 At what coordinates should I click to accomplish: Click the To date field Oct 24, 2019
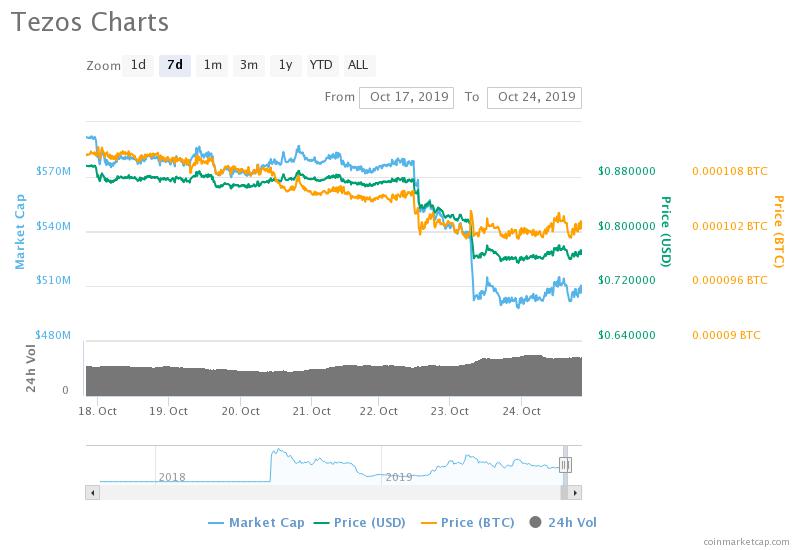[x=534, y=97]
